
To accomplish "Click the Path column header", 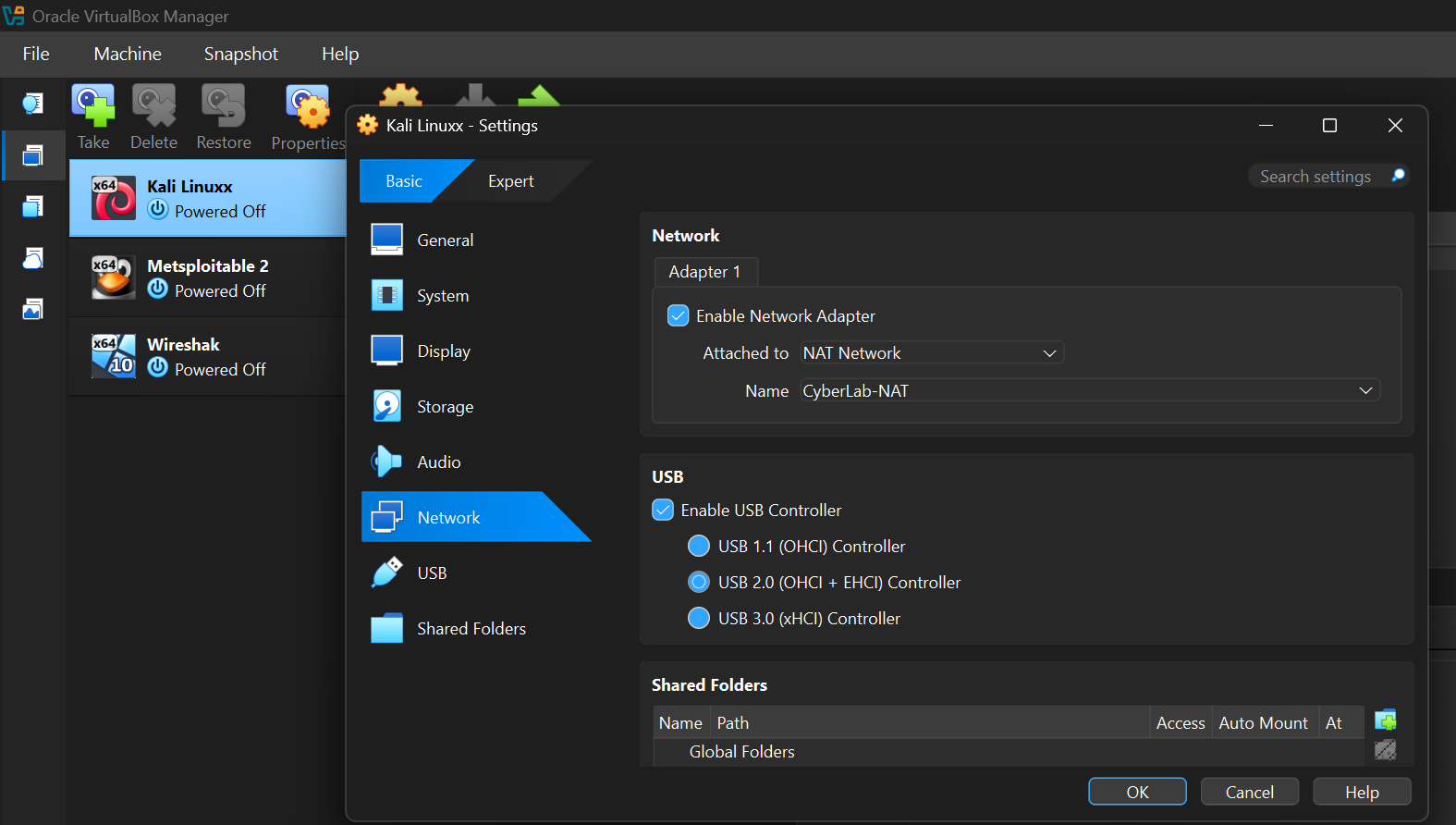I will [930, 722].
